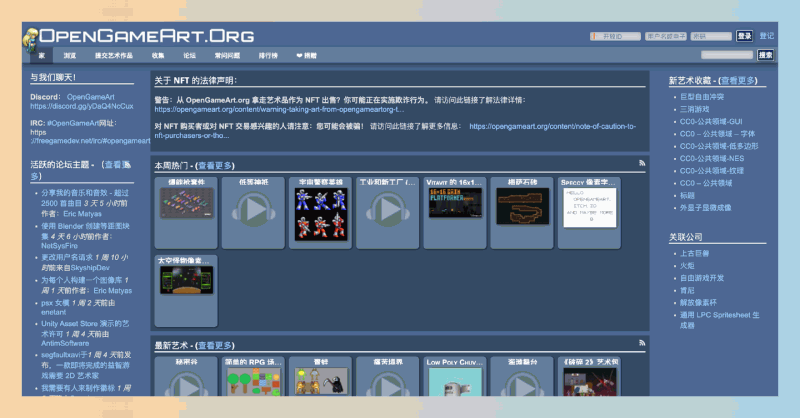Click the OpenID icon in login field
The image size is (800, 418).
[x=594, y=36]
